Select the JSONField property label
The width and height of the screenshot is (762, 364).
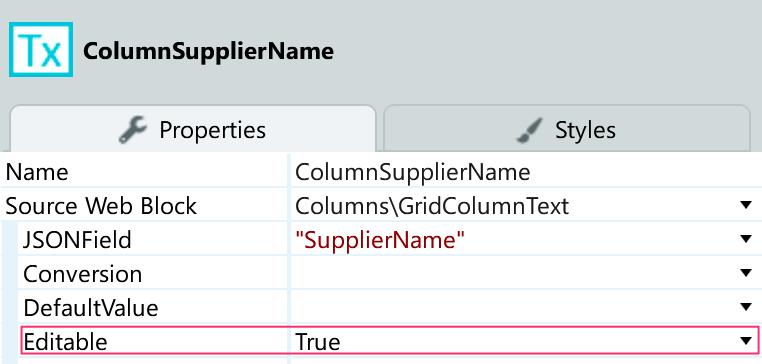pos(77,240)
